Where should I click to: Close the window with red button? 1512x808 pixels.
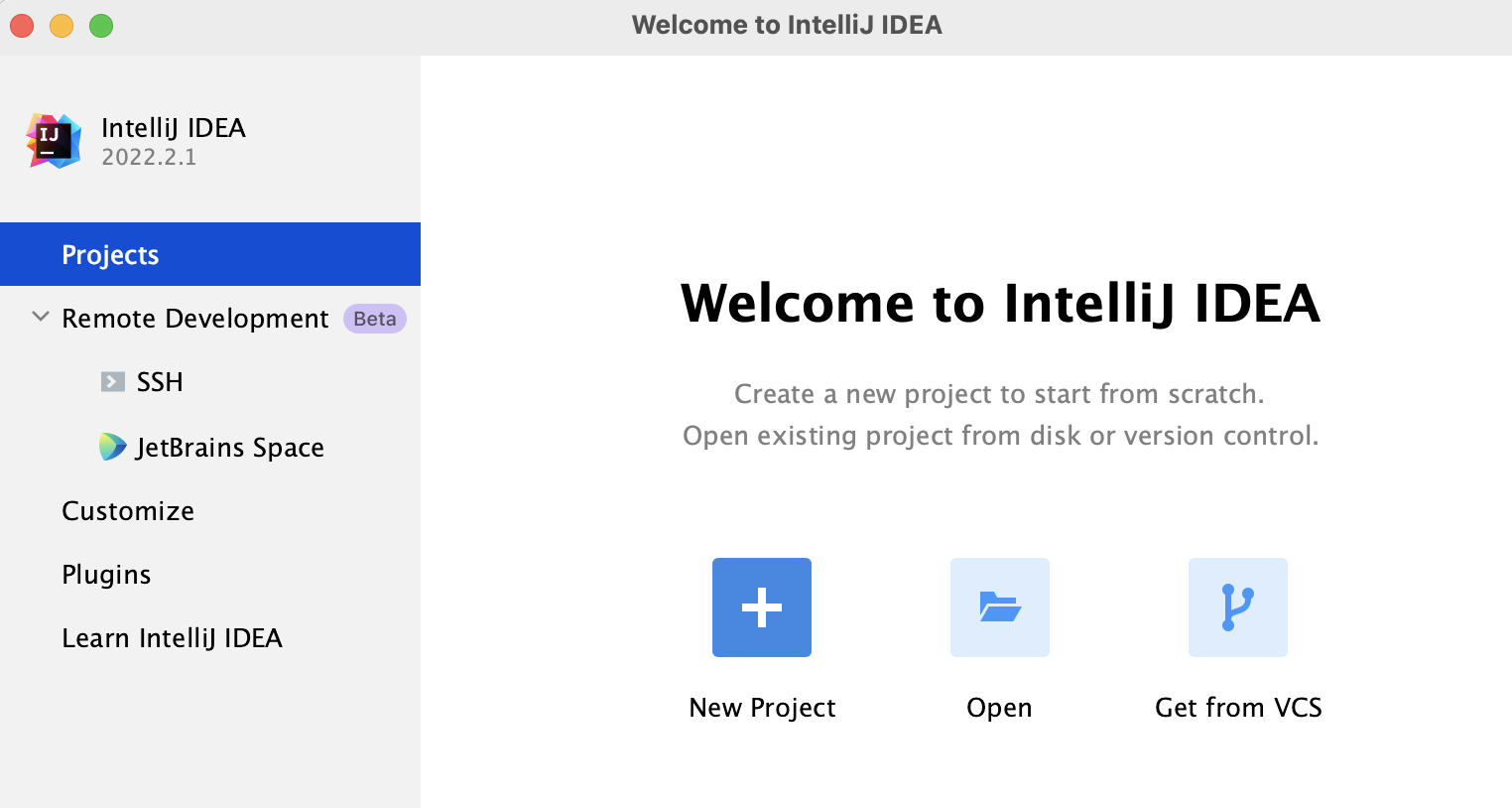pos(22,26)
